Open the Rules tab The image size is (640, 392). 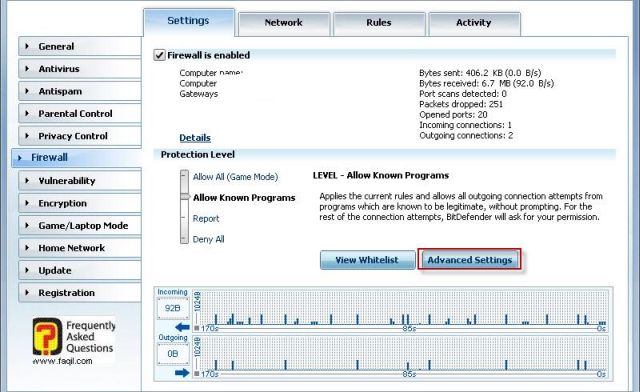[x=379, y=23]
